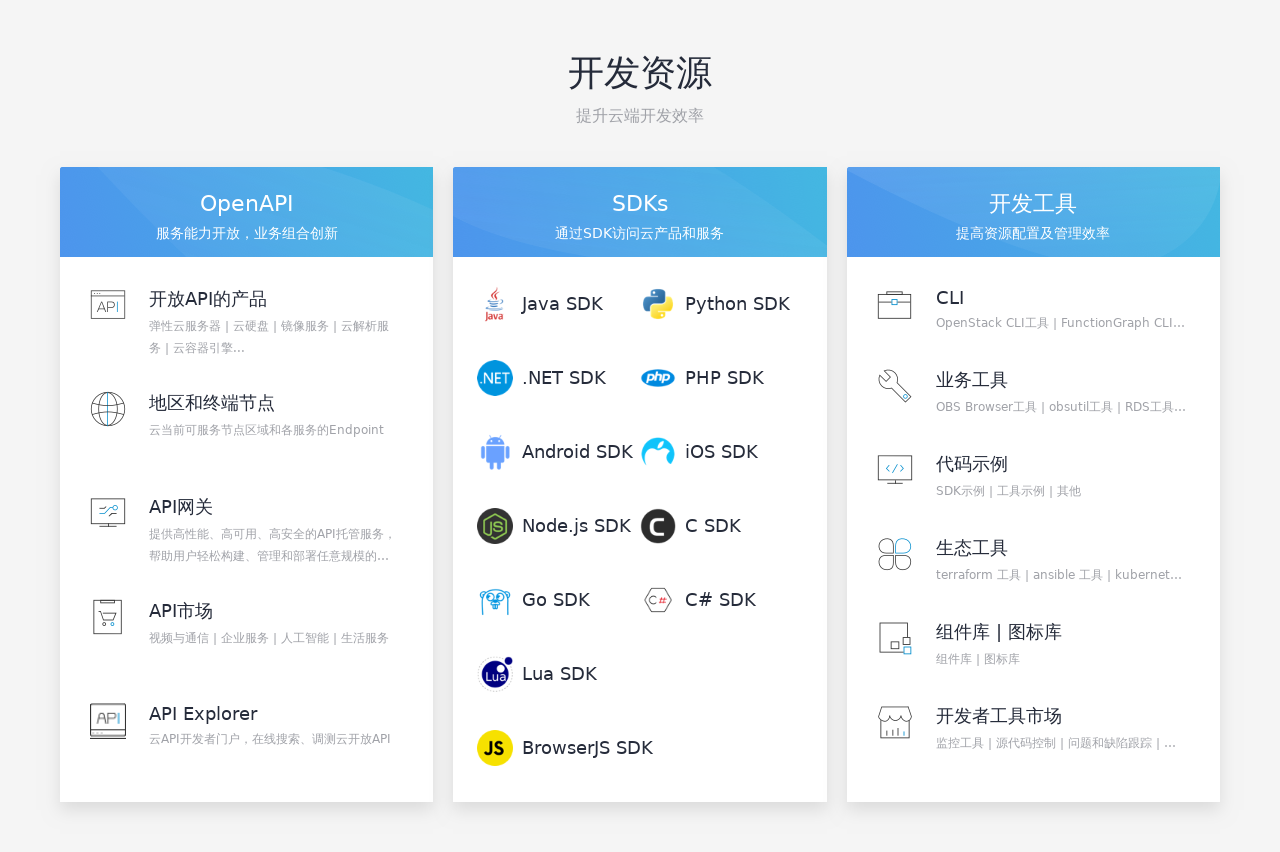This screenshot has width=1280, height=852.
Task: Click the API市场 link
Action: point(180,610)
